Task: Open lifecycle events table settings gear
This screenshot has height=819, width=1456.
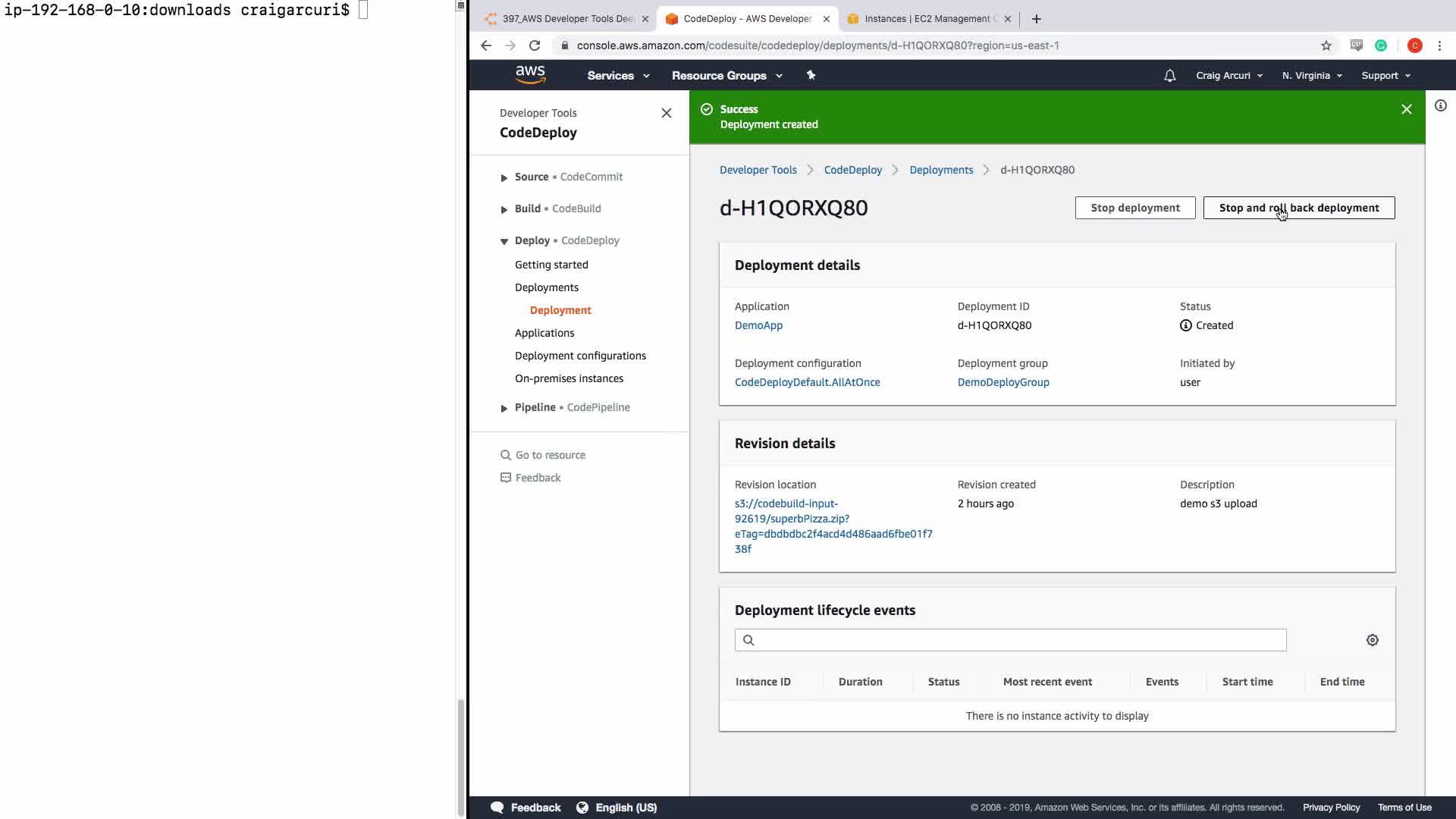Action: [1372, 640]
